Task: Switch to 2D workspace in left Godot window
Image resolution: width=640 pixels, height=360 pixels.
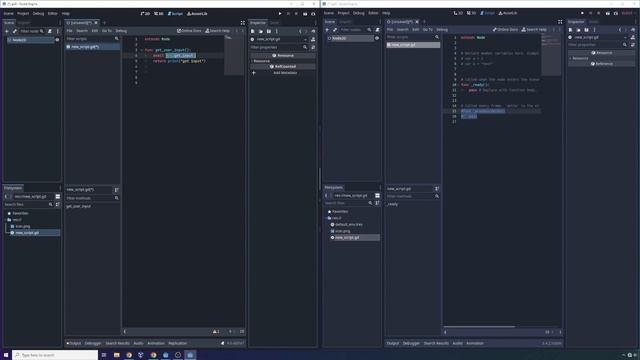Action: coord(145,13)
